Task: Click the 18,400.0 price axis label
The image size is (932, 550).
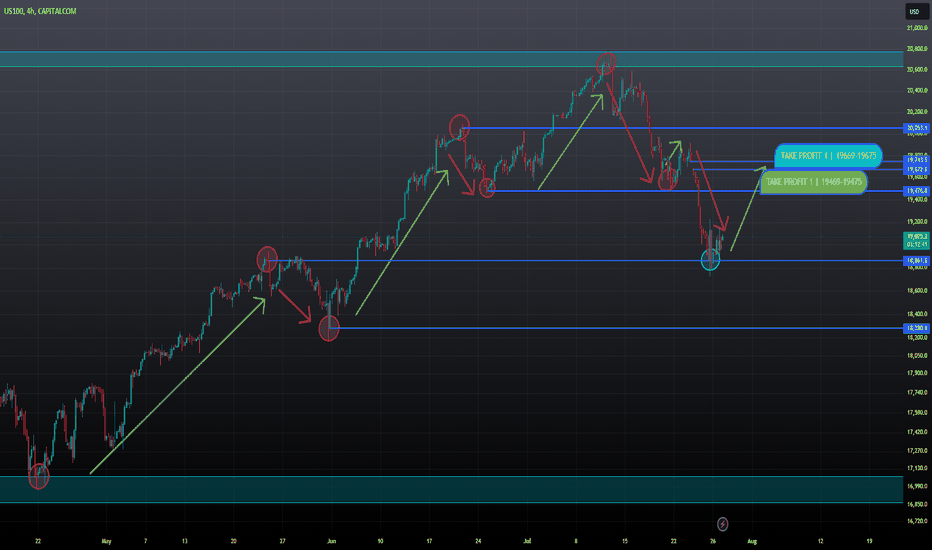Action: pos(917,314)
